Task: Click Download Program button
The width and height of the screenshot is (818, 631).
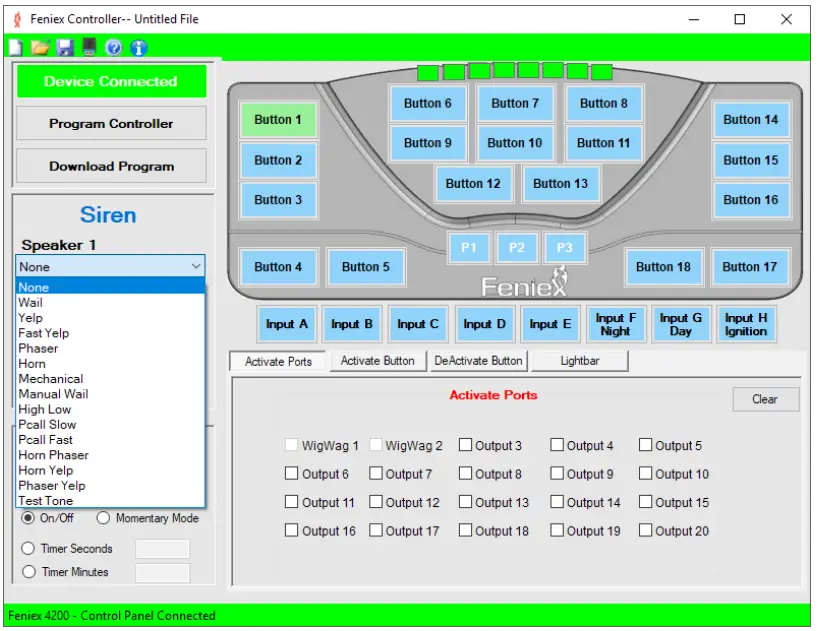Action: [111, 166]
